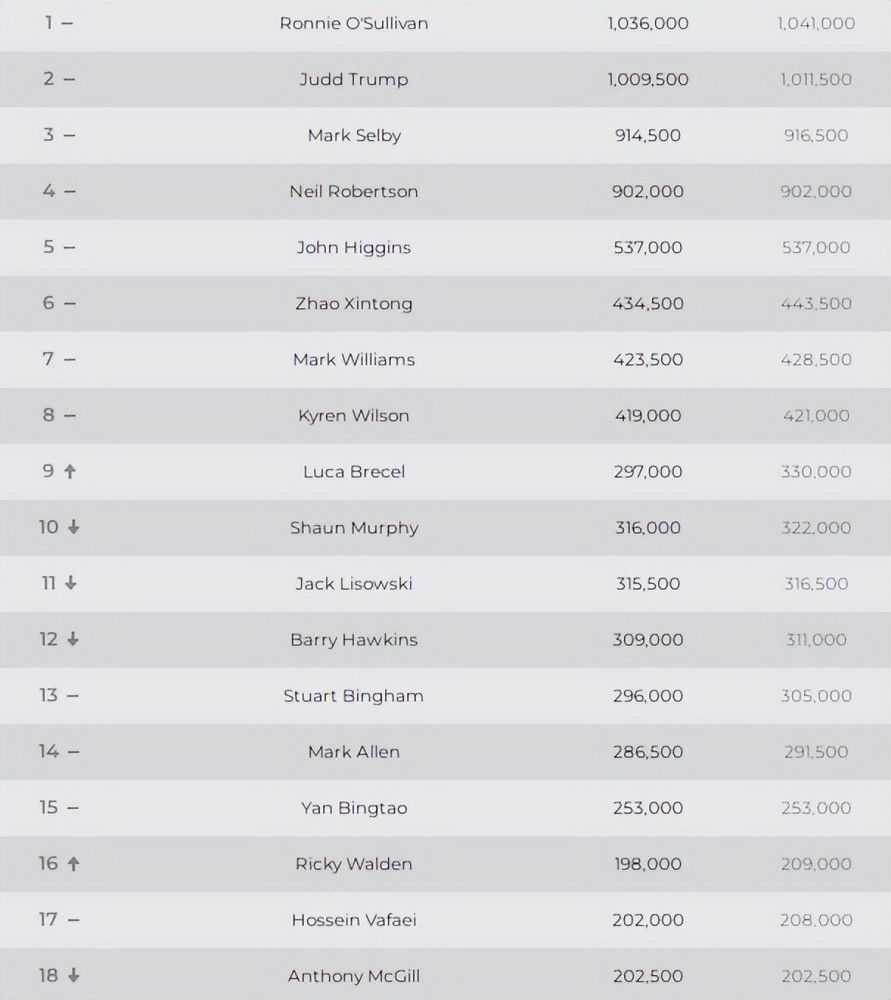The height and width of the screenshot is (1000, 891).
Task: Select John Higgins' 537,000 points cell
Action: click(648, 247)
